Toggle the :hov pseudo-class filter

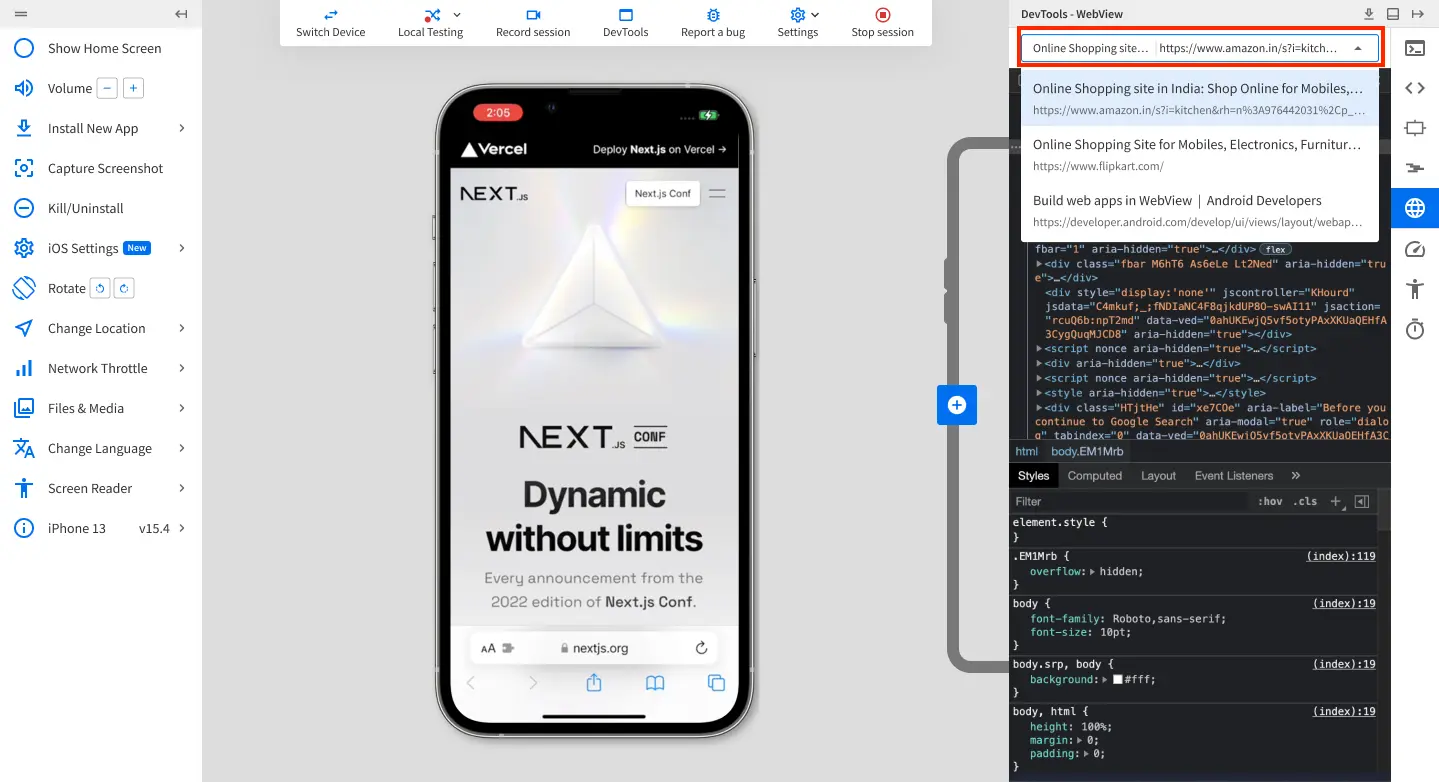click(x=1270, y=501)
